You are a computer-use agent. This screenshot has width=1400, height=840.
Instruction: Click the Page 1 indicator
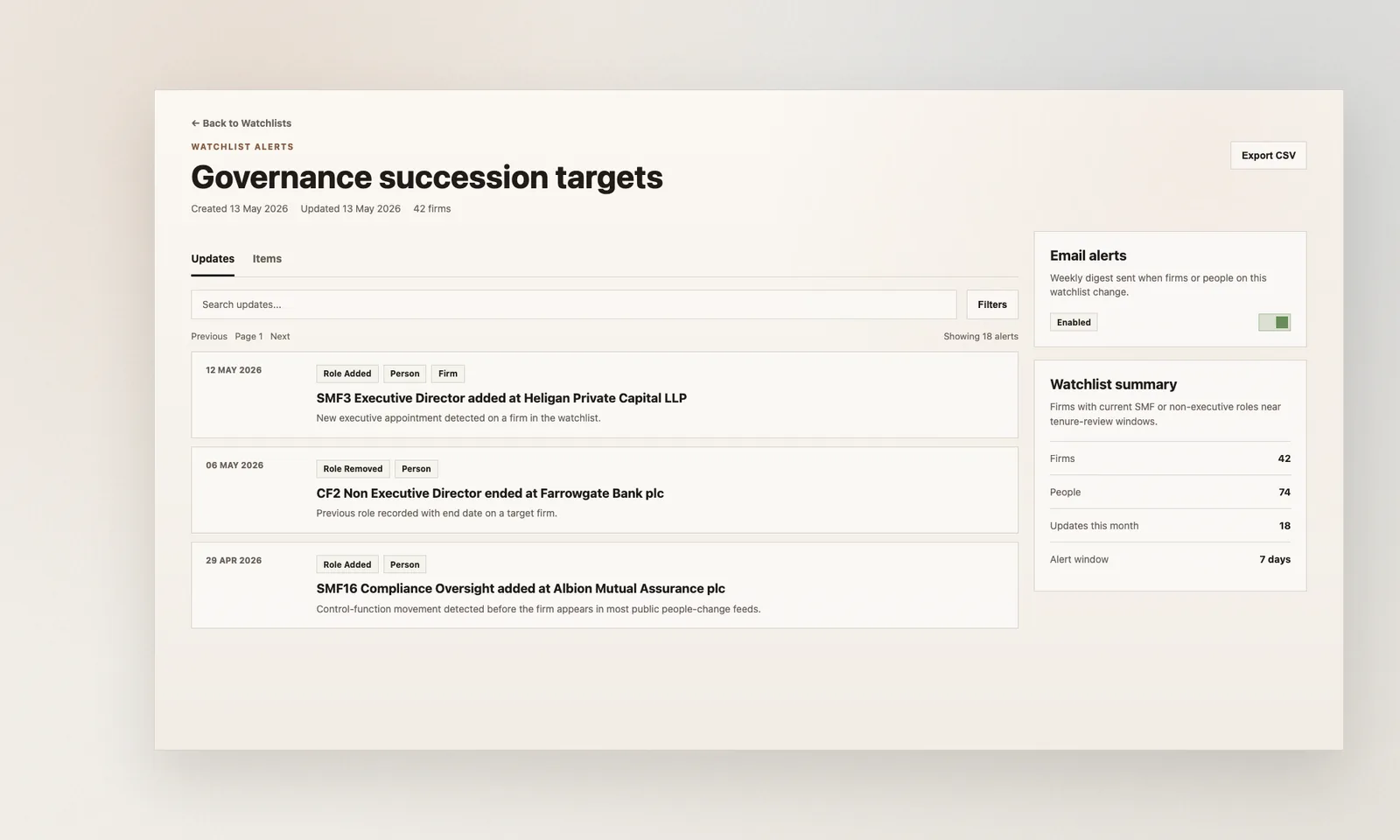248,336
